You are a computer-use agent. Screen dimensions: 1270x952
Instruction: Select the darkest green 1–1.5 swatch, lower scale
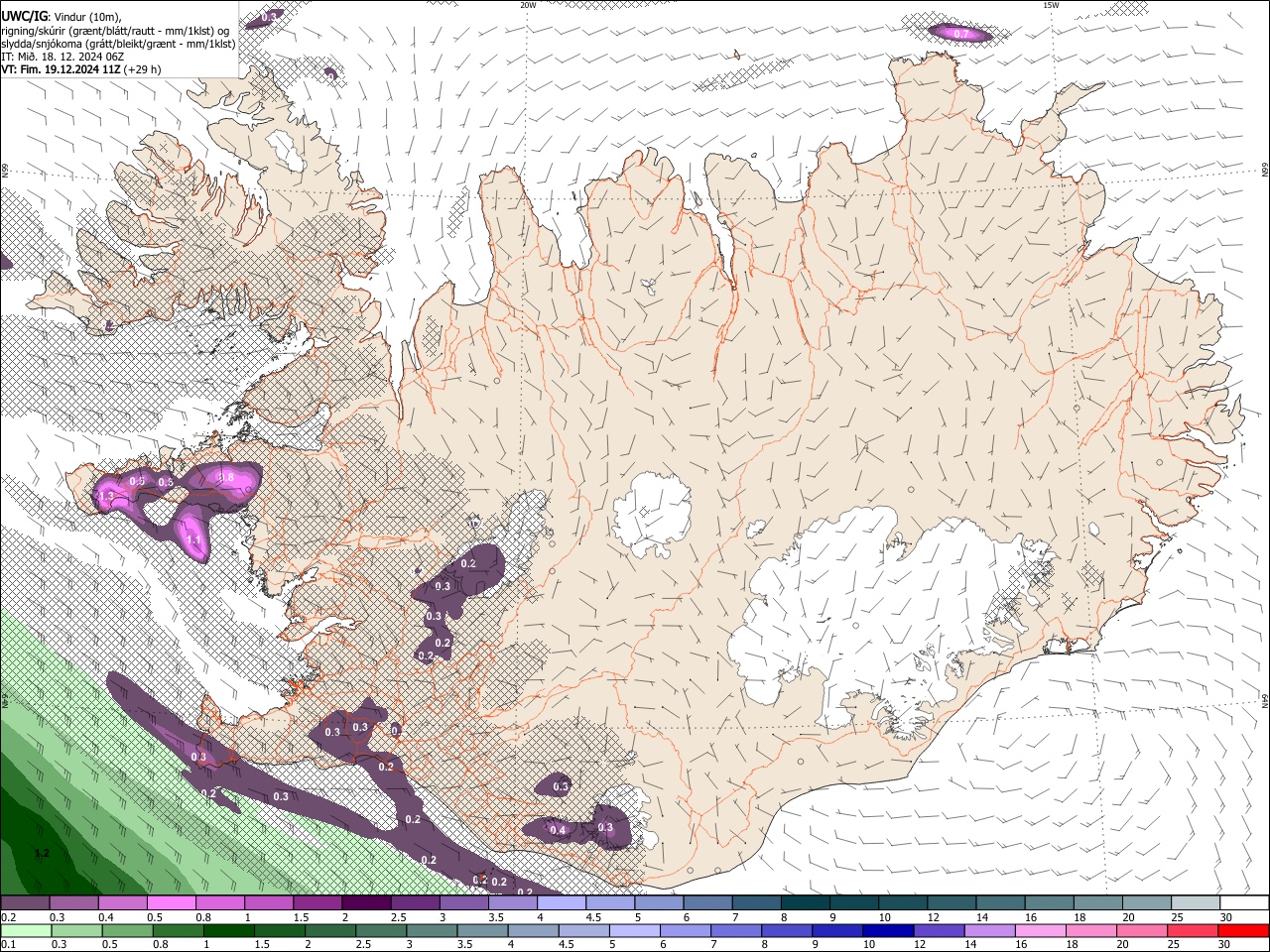pyautogui.click(x=229, y=930)
